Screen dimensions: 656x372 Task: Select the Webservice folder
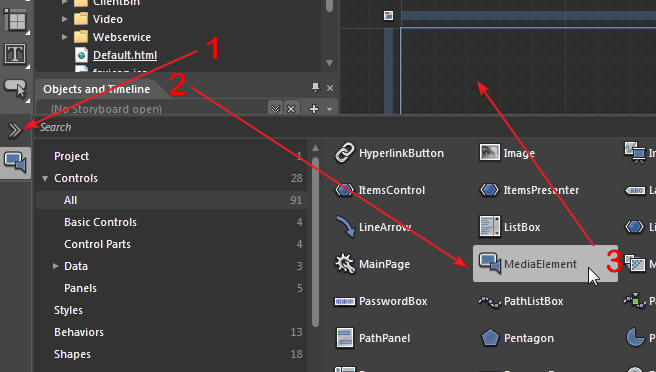point(122,37)
